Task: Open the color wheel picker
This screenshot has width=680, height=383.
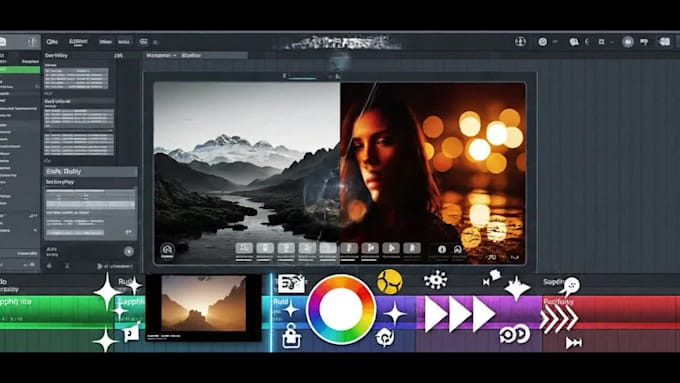Action: [341, 309]
